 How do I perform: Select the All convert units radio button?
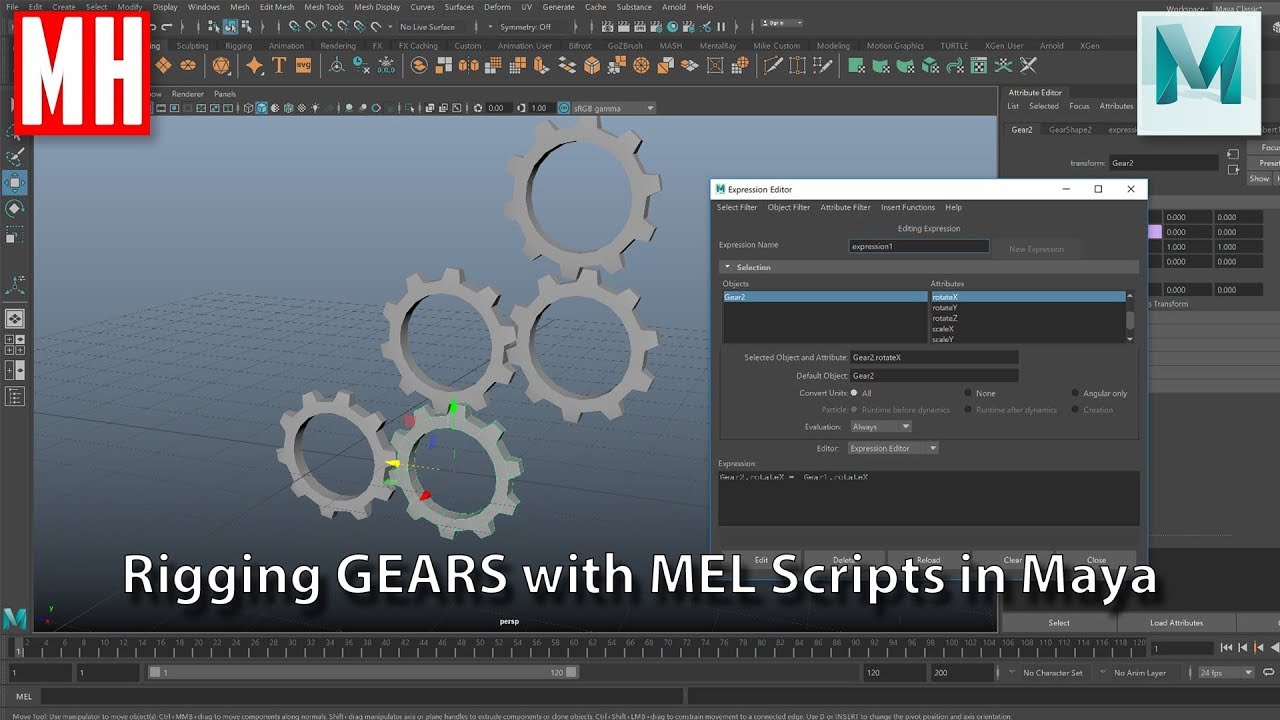[x=854, y=393]
